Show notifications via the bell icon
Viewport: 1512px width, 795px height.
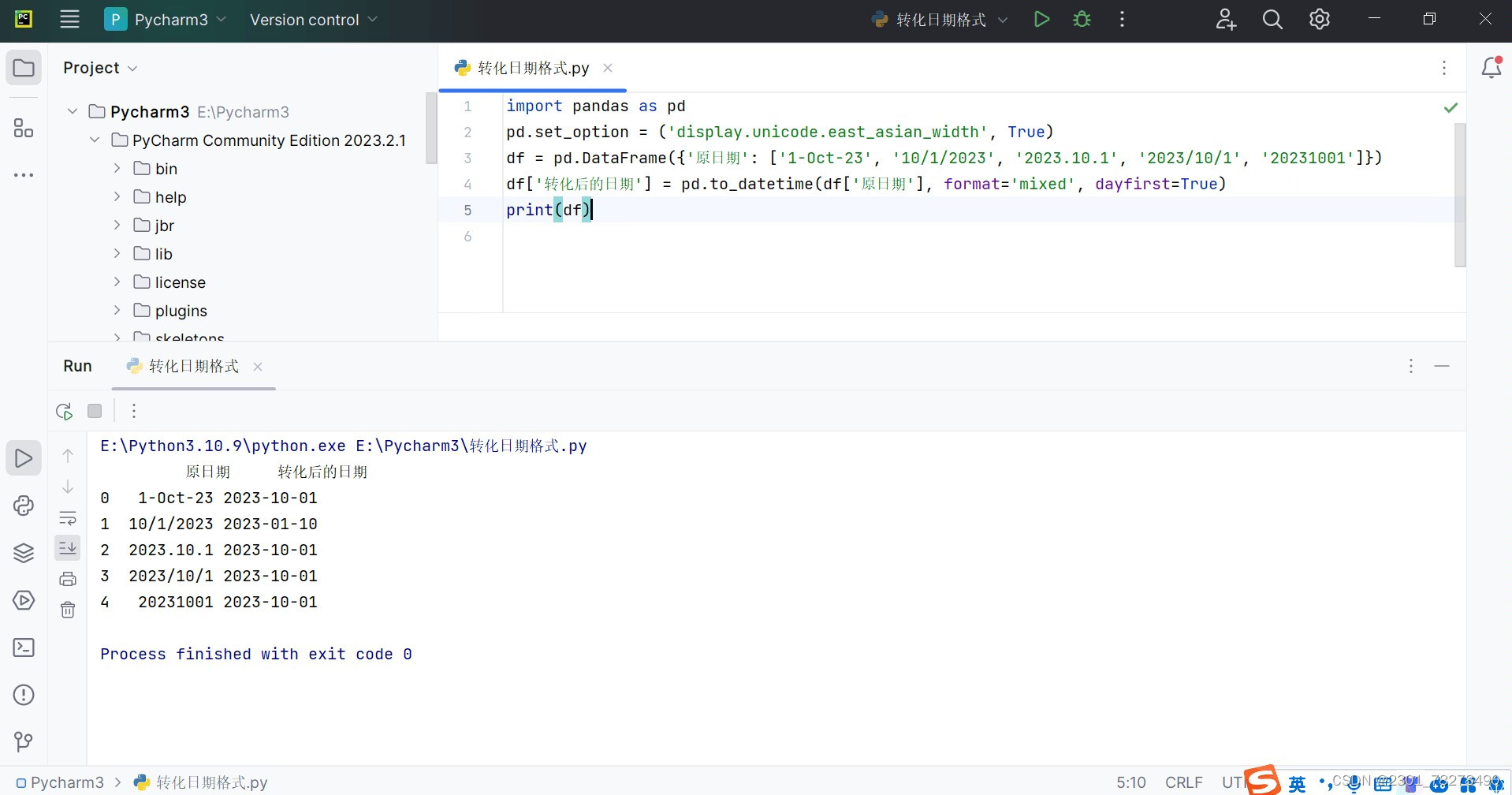(x=1492, y=67)
